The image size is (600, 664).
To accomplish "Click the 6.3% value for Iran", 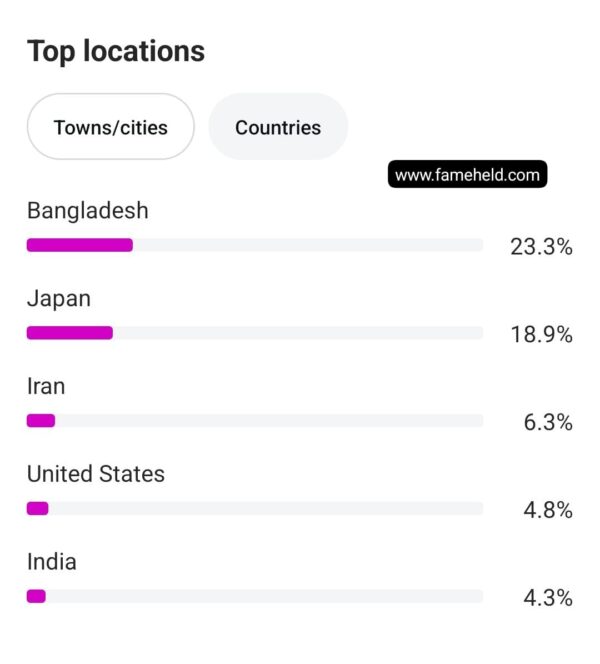I will click(548, 422).
